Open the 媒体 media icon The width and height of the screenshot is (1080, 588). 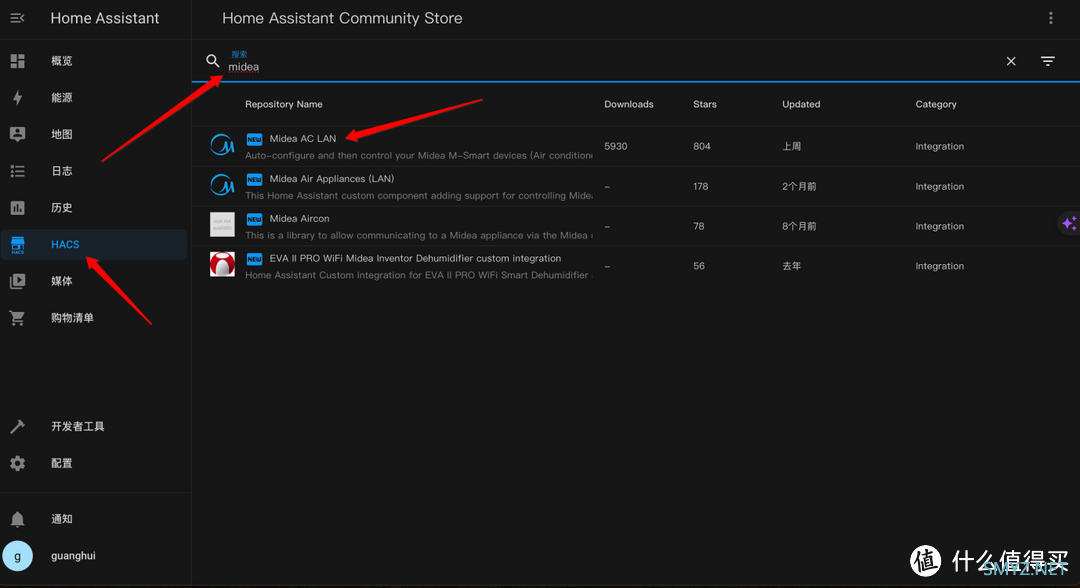pyautogui.click(x=17, y=281)
